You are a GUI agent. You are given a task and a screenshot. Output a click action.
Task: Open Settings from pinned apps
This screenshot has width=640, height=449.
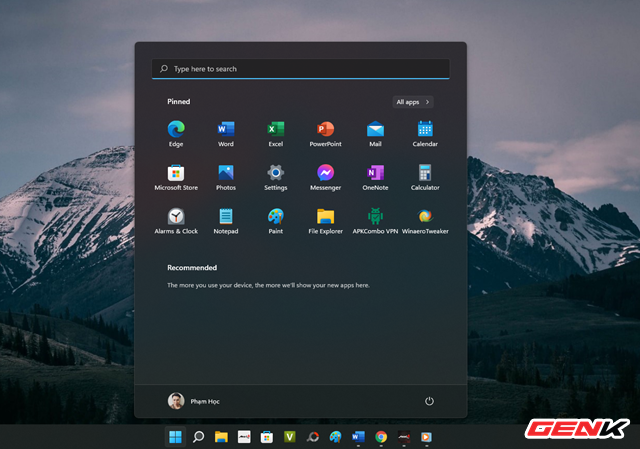click(276, 177)
